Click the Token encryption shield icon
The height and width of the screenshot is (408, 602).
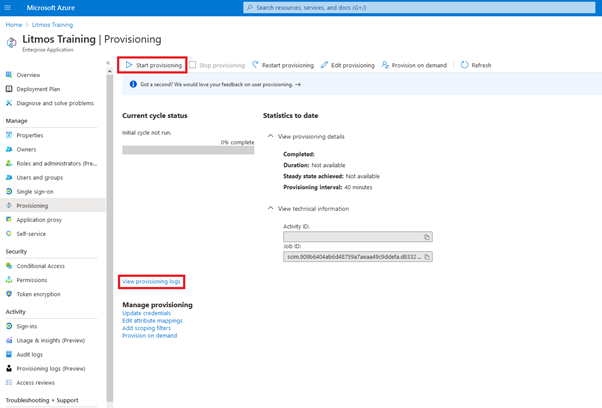point(9,294)
